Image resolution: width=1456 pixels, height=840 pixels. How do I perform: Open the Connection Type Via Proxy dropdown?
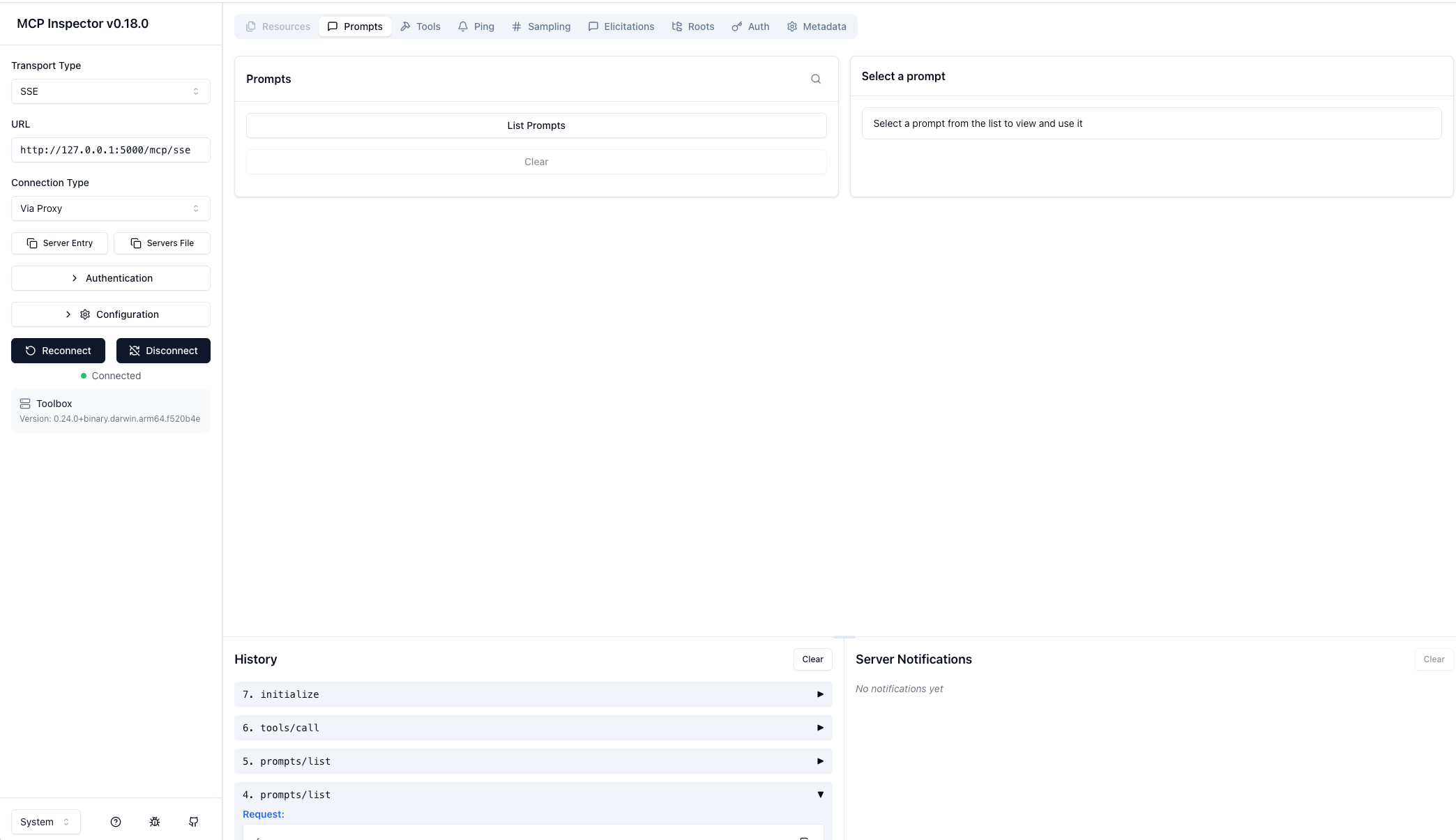[x=110, y=208]
